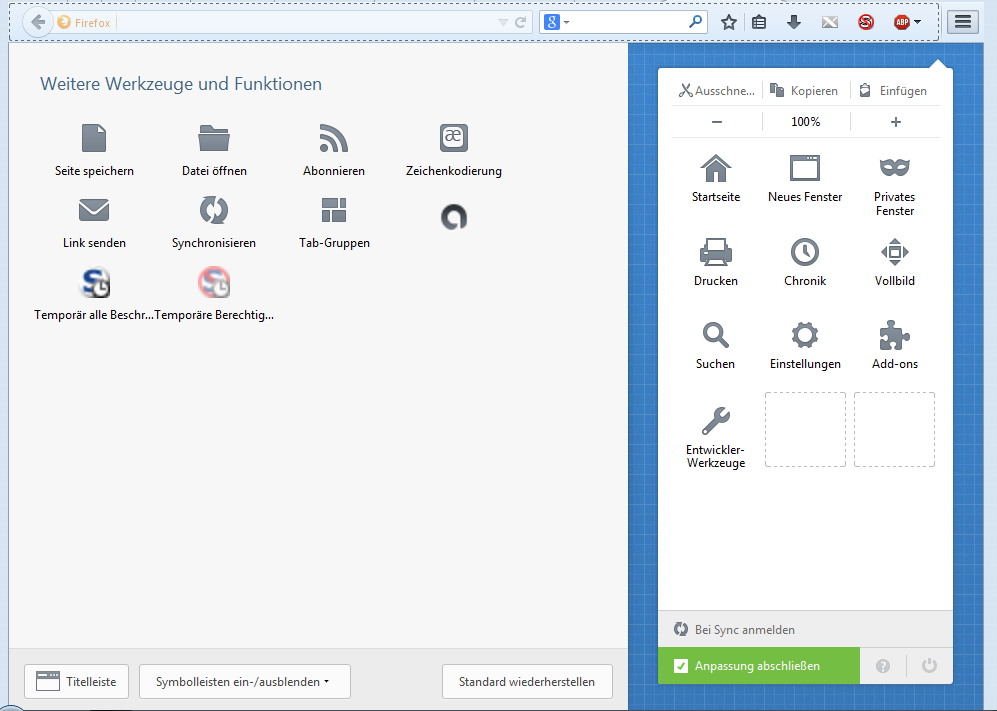
Task: Toggle the Titelleiste button
Action: (76, 682)
